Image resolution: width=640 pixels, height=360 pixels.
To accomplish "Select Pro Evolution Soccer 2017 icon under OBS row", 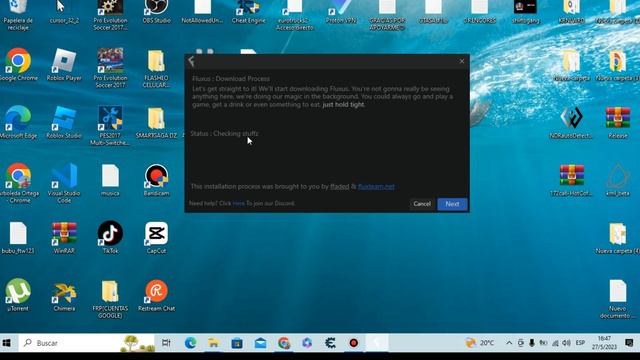I will 110,68.
